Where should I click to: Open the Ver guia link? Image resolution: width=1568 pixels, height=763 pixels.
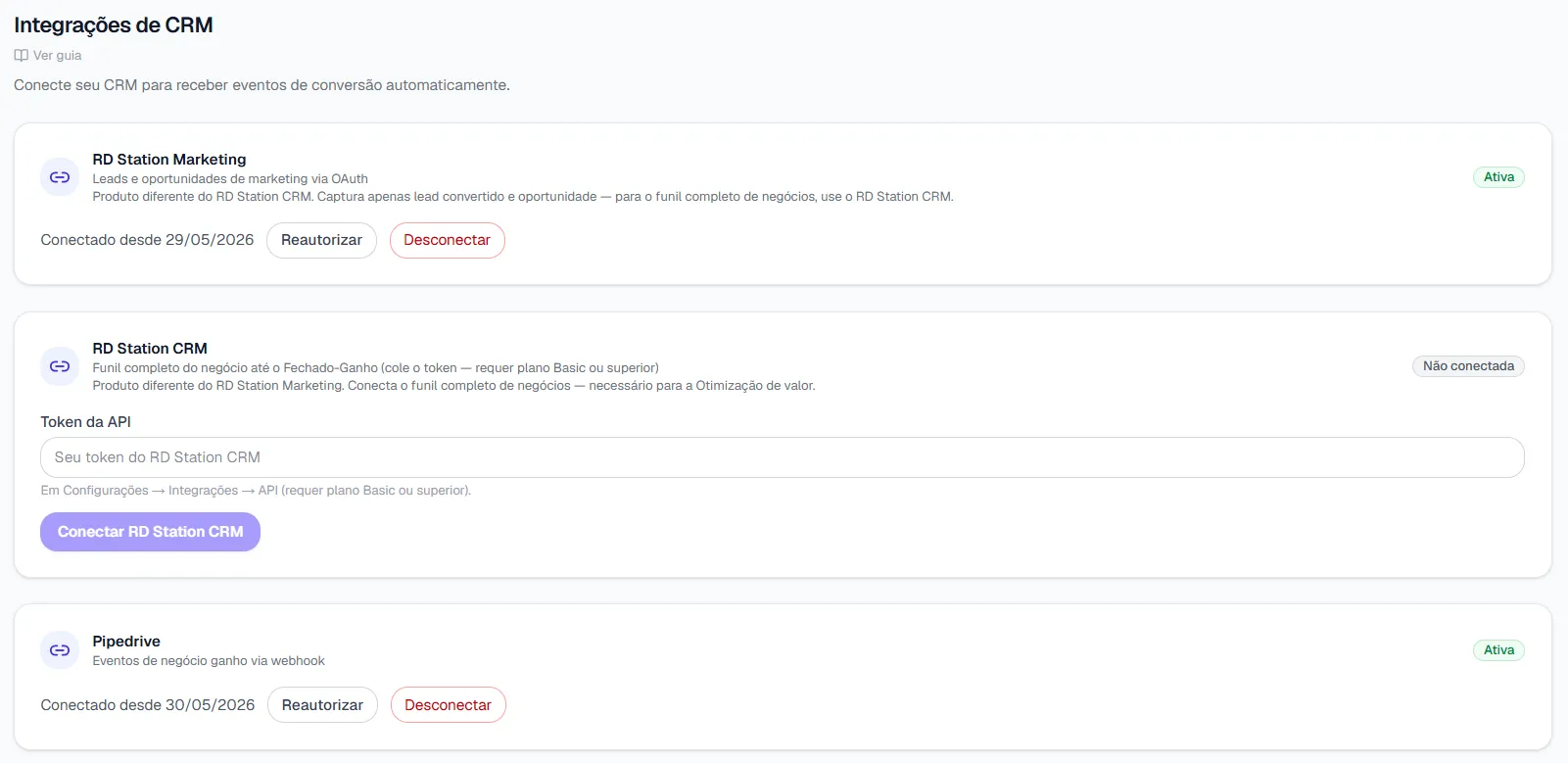pos(48,56)
